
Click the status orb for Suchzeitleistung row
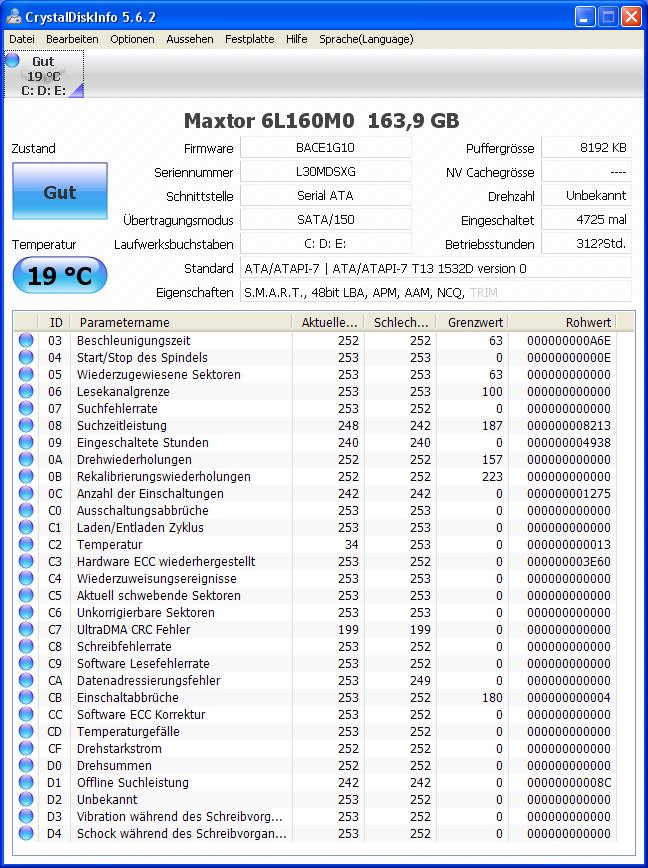pos(26,425)
